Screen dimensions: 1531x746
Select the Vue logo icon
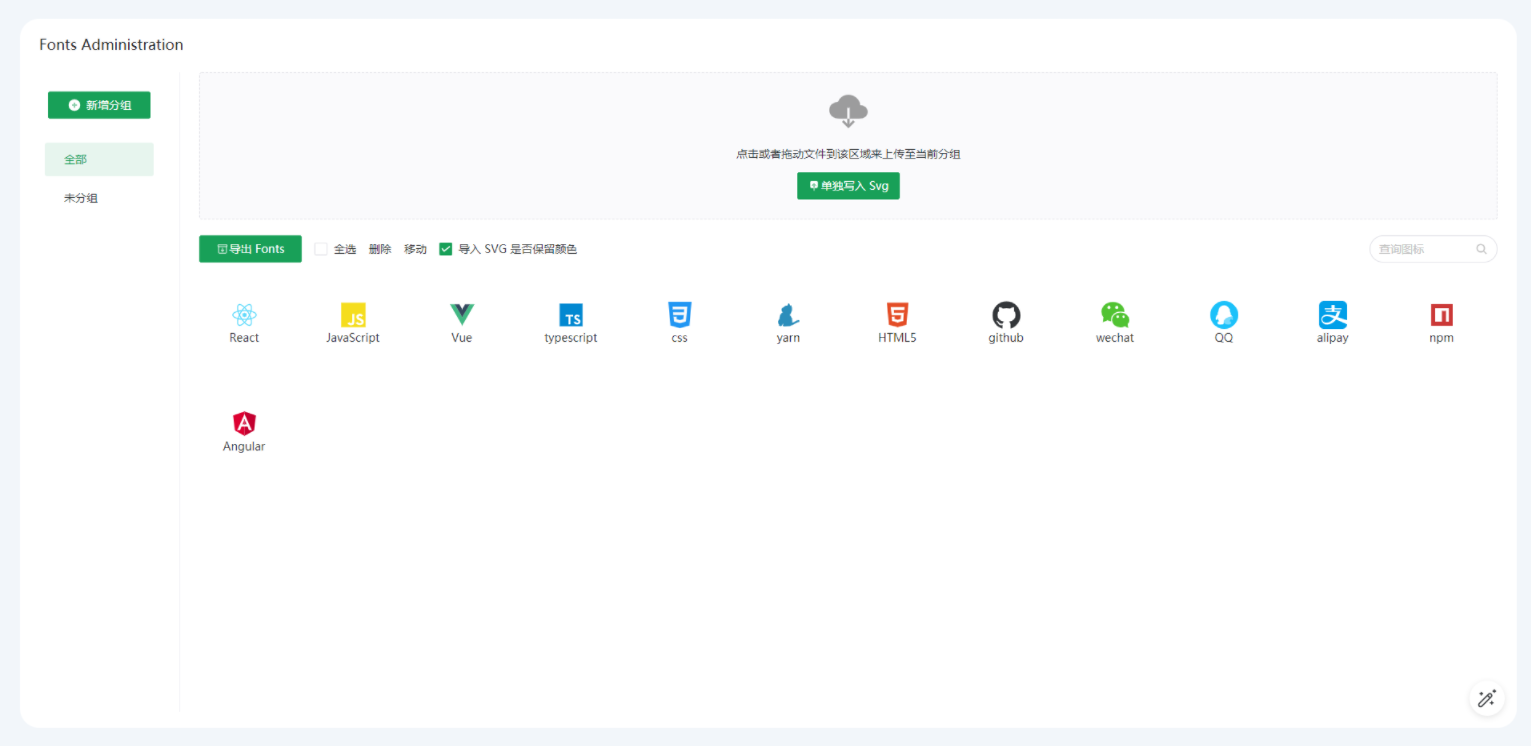tap(462, 315)
